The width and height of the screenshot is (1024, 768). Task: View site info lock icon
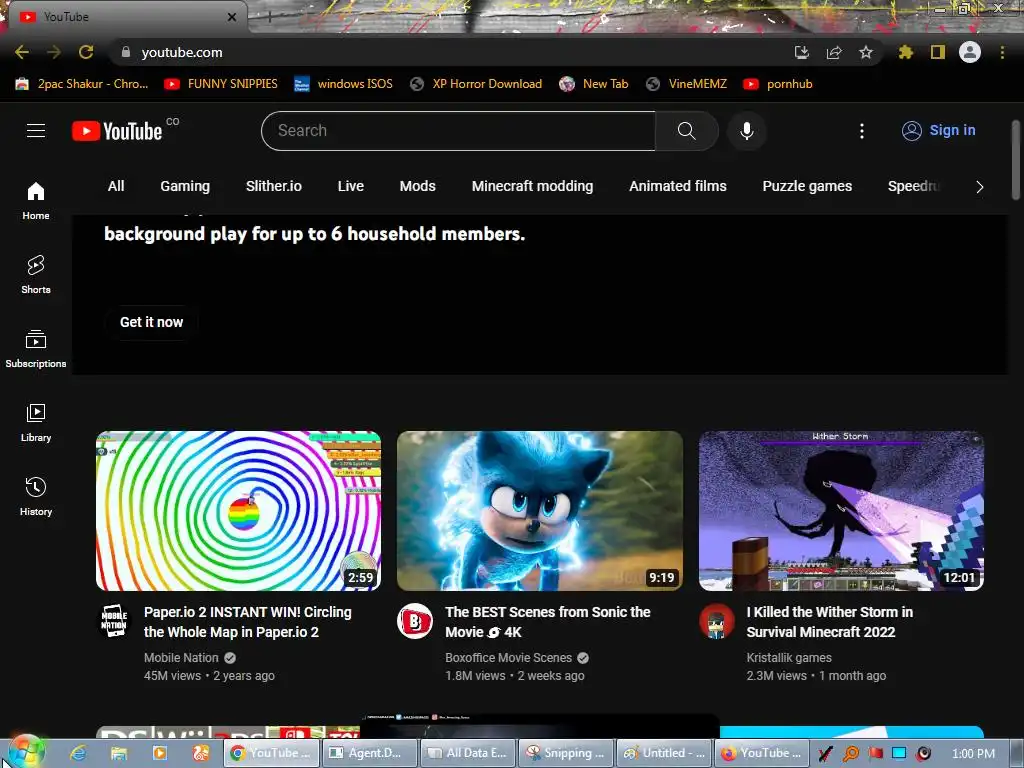point(126,52)
